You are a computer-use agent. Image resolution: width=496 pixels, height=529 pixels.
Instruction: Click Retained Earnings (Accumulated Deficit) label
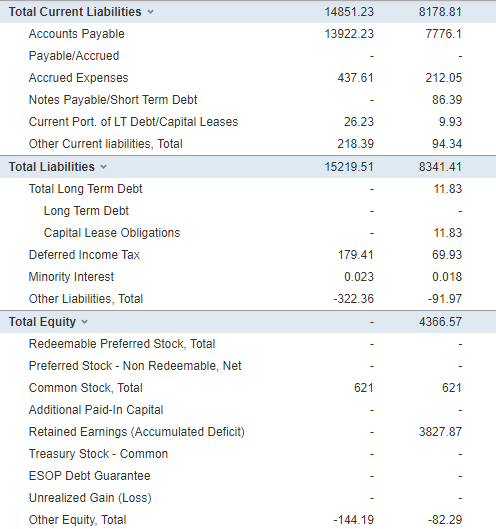point(137,432)
